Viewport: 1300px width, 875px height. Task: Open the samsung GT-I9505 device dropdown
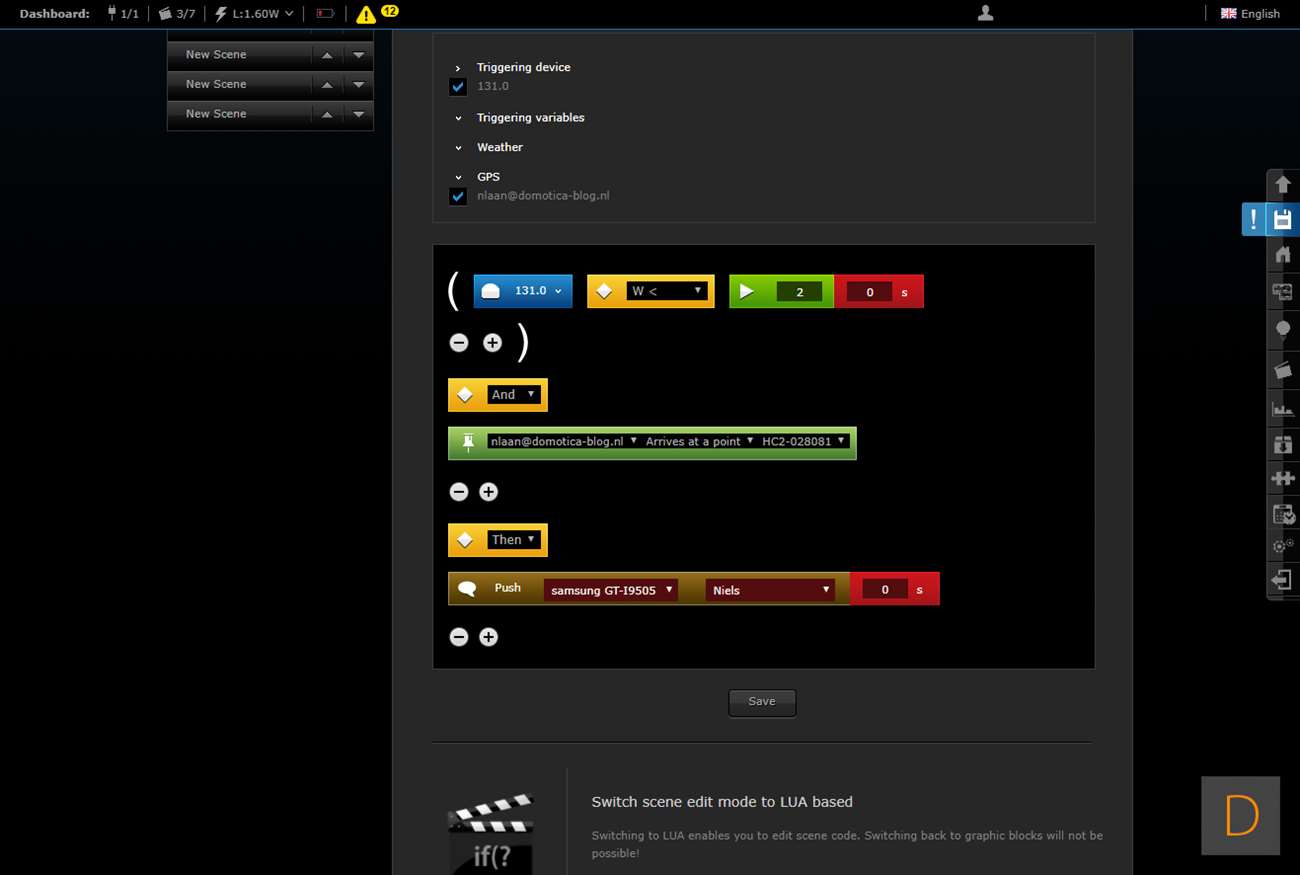[610, 590]
